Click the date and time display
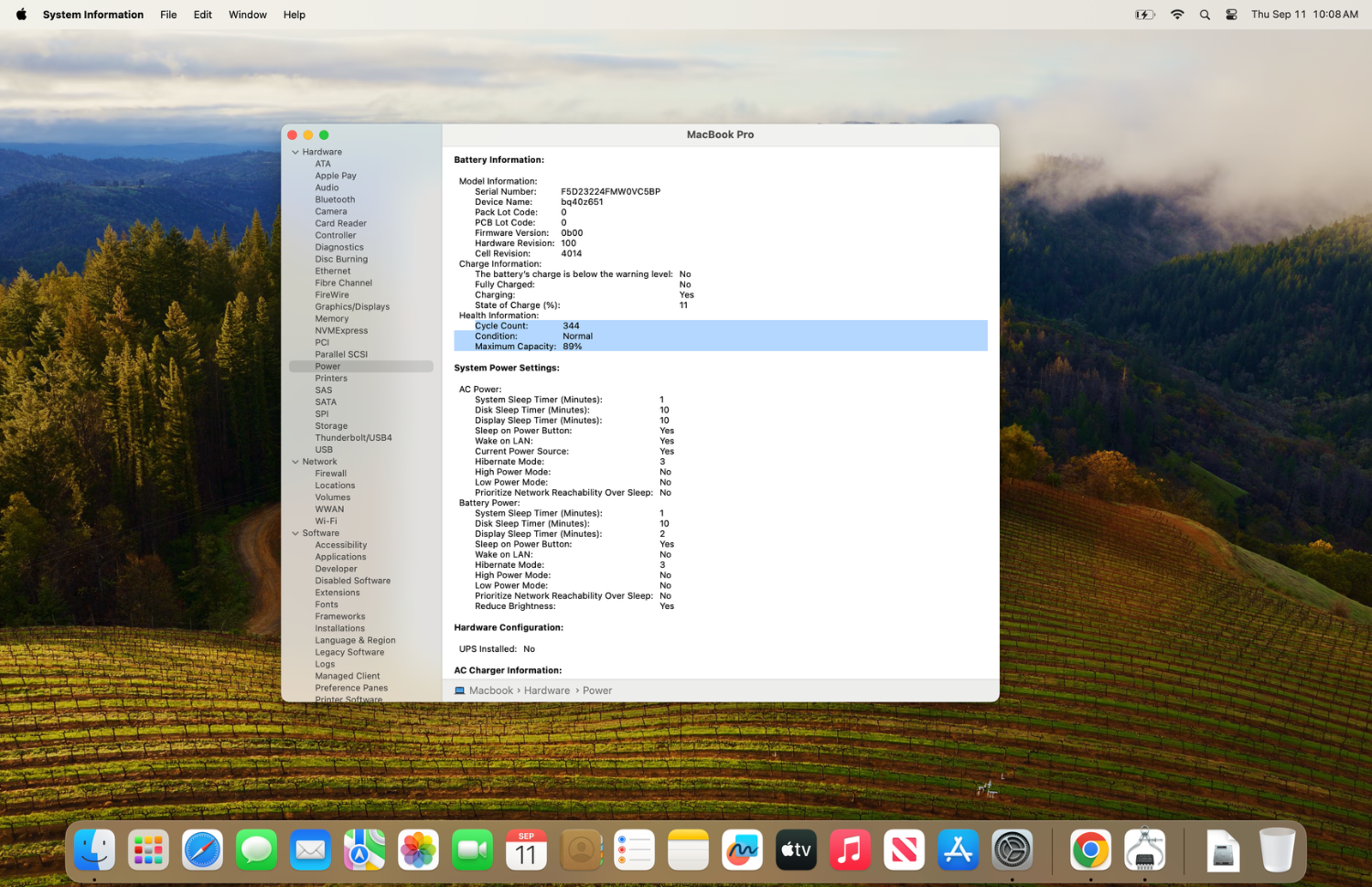Viewport: 1372px width, 887px height. point(1304,15)
